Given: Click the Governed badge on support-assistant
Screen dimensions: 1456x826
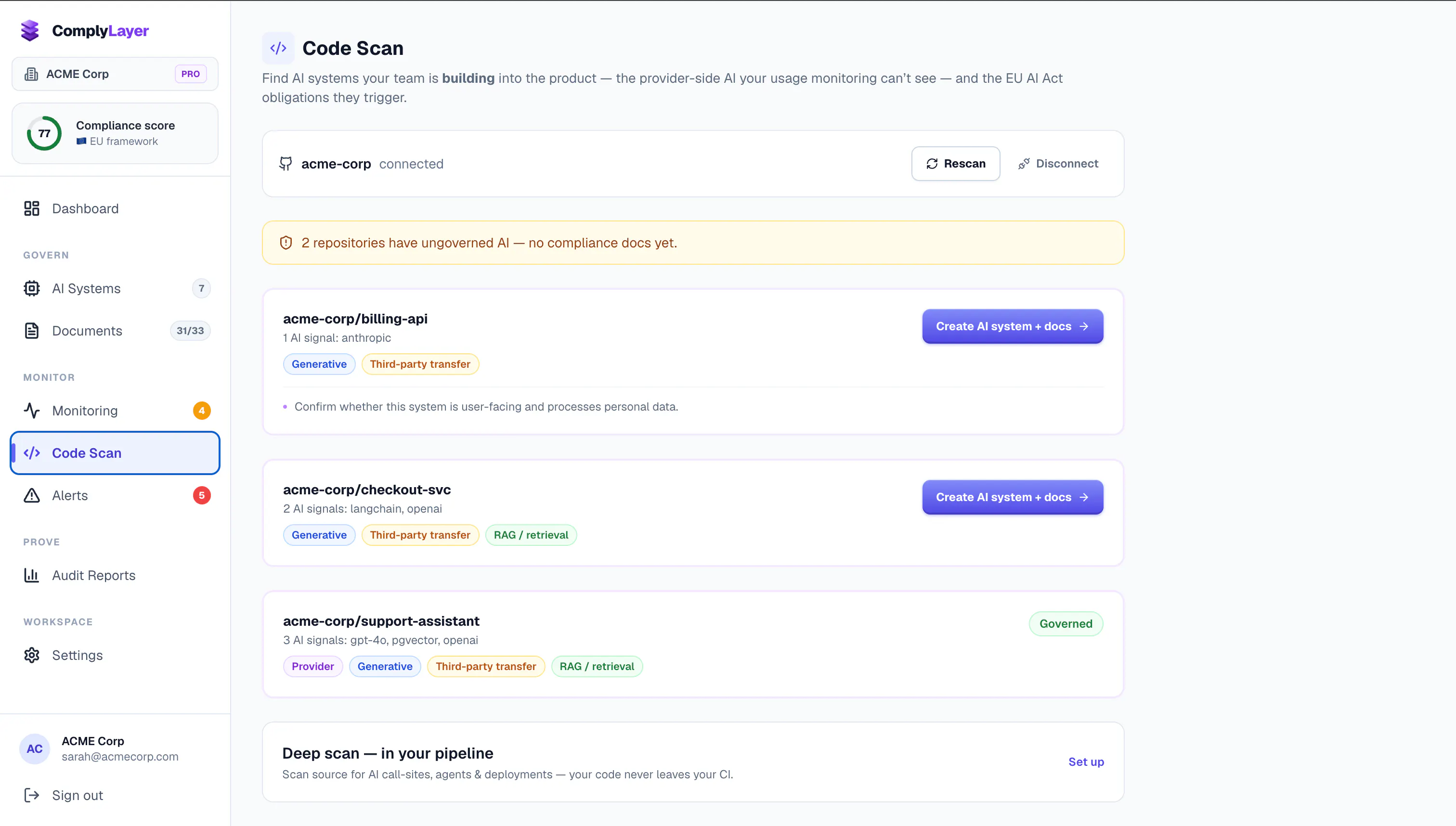Looking at the screenshot, I should coord(1066,624).
